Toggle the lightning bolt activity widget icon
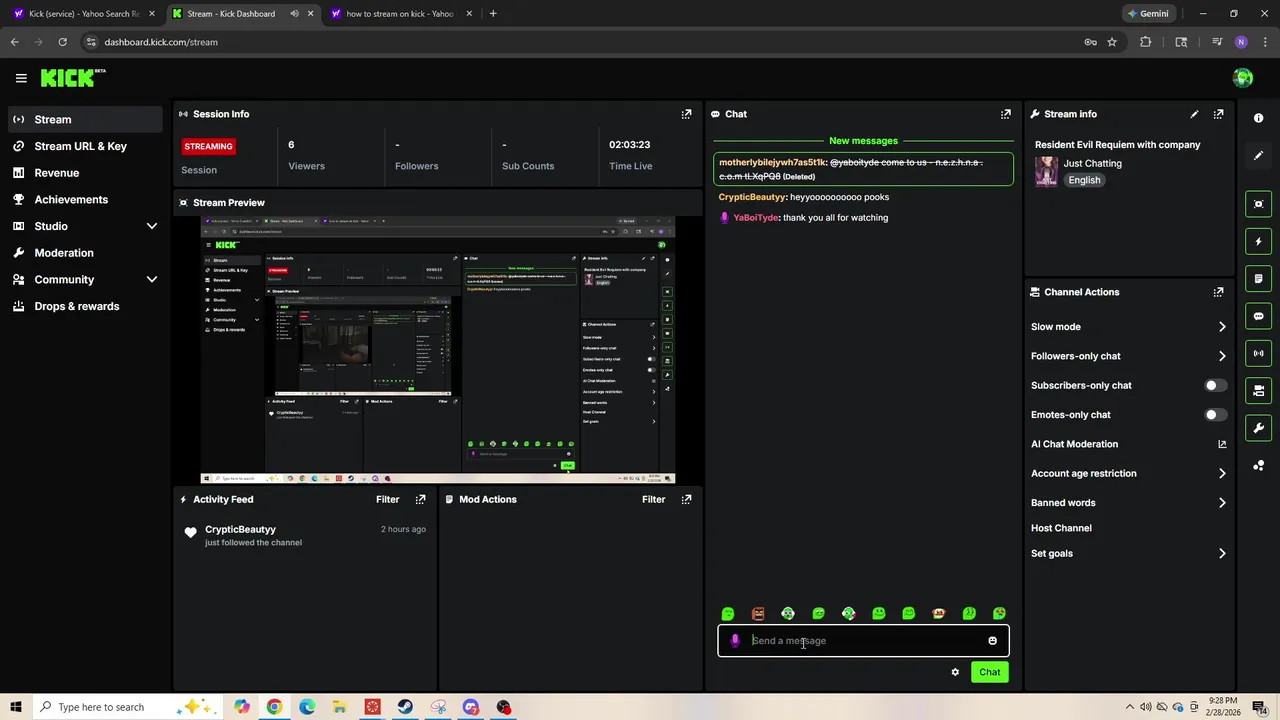This screenshot has width=1280, height=720. pos(1259,241)
